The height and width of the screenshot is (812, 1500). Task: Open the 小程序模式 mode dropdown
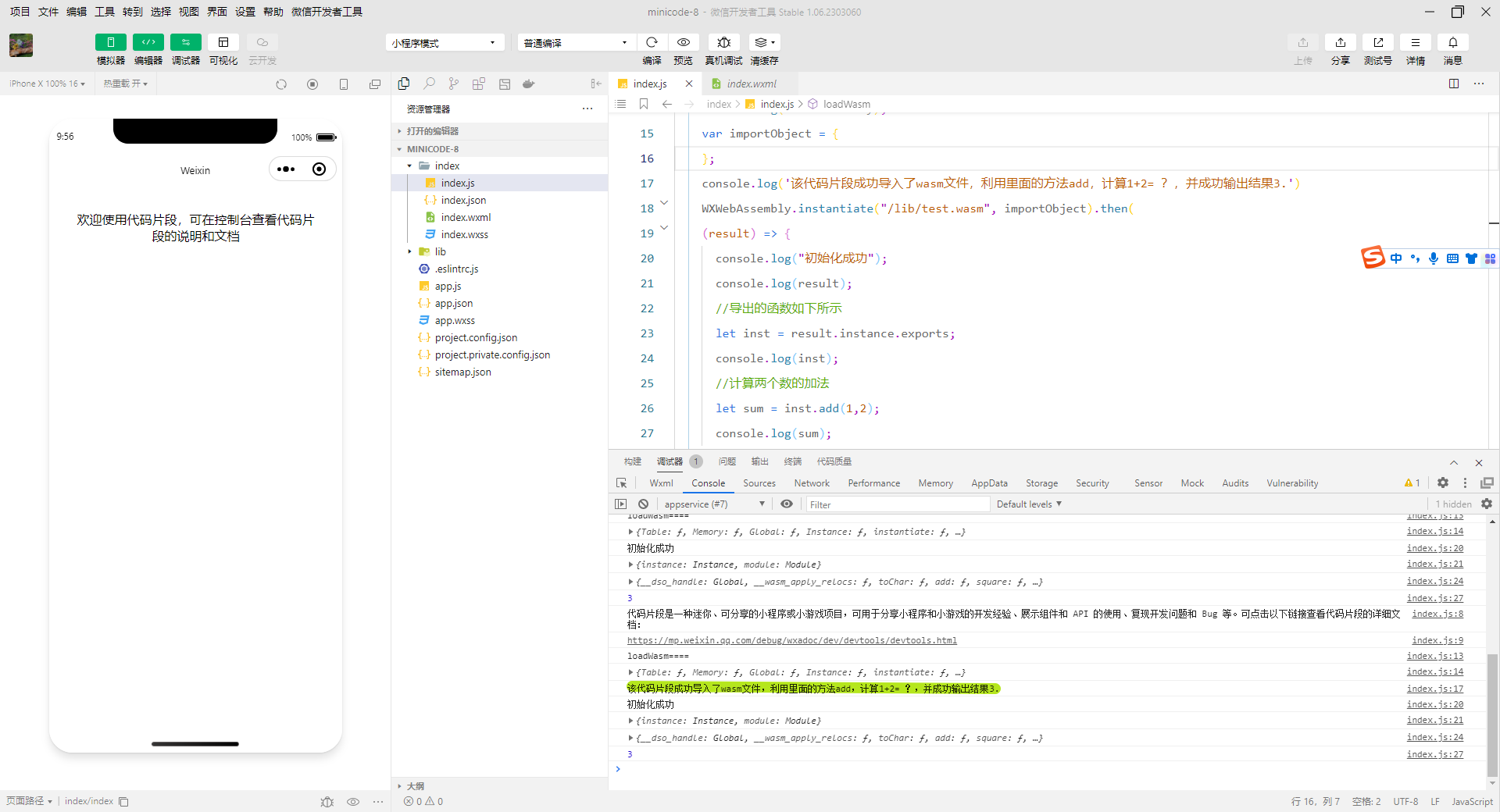(444, 43)
